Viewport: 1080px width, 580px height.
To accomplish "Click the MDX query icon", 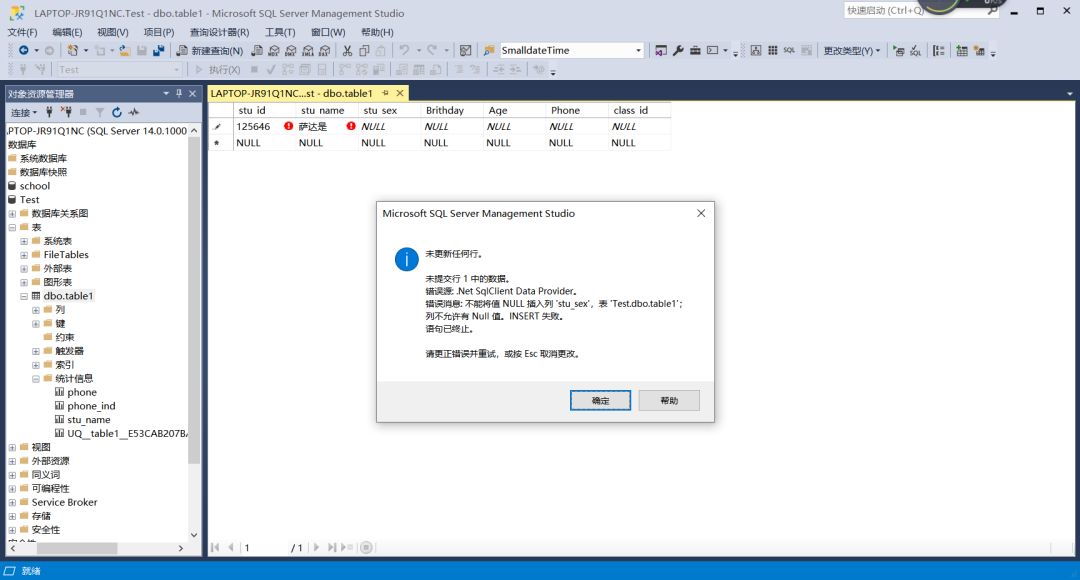I will (274, 50).
